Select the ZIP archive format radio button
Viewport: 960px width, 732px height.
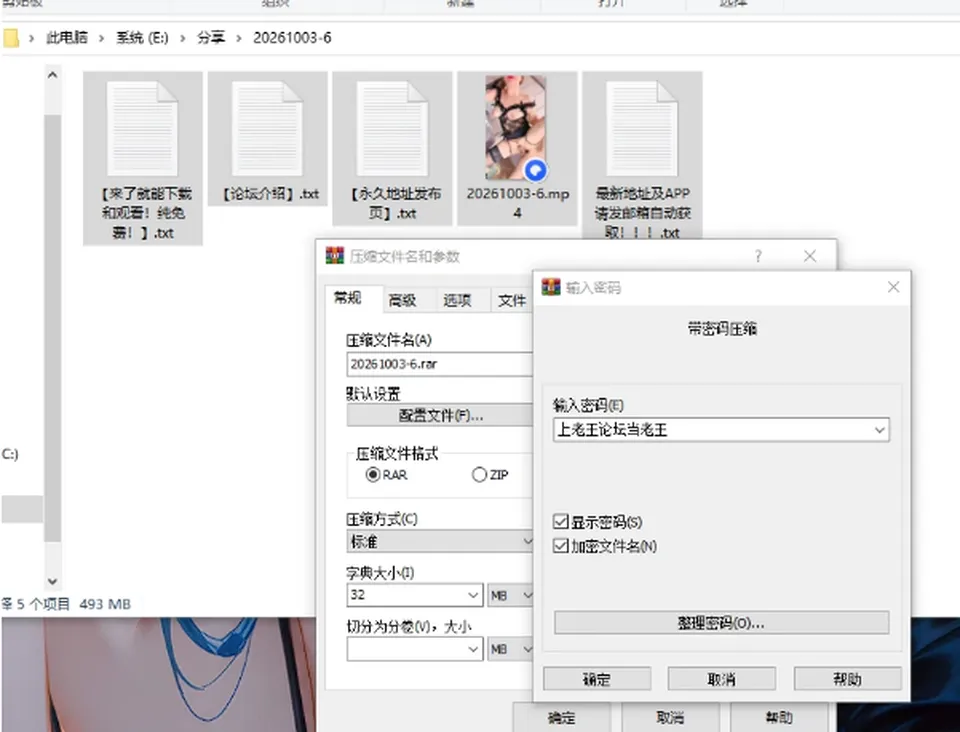click(479, 474)
